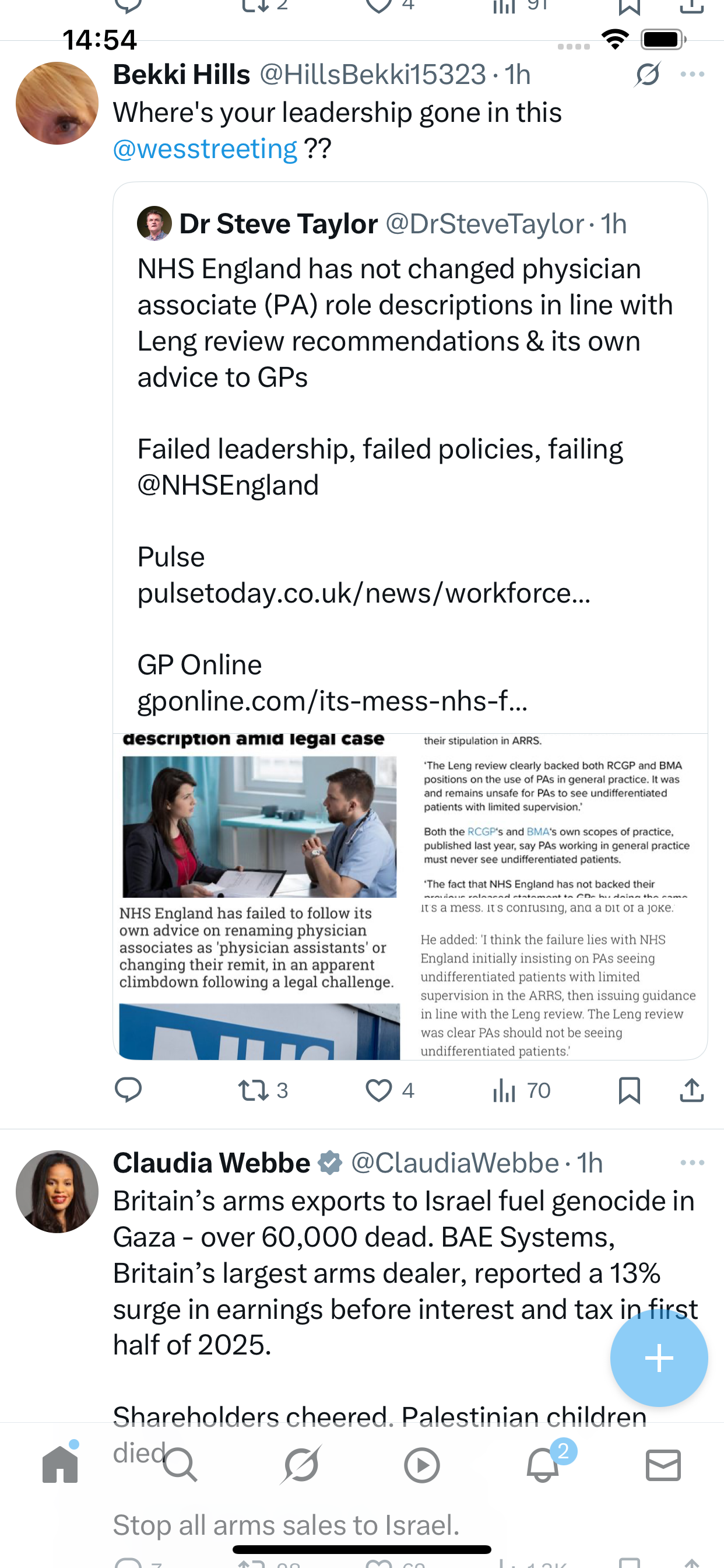Open the more options menu on Bekki Hills' tweet
Screen dimensions: 724x1568
tap(693, 75)
